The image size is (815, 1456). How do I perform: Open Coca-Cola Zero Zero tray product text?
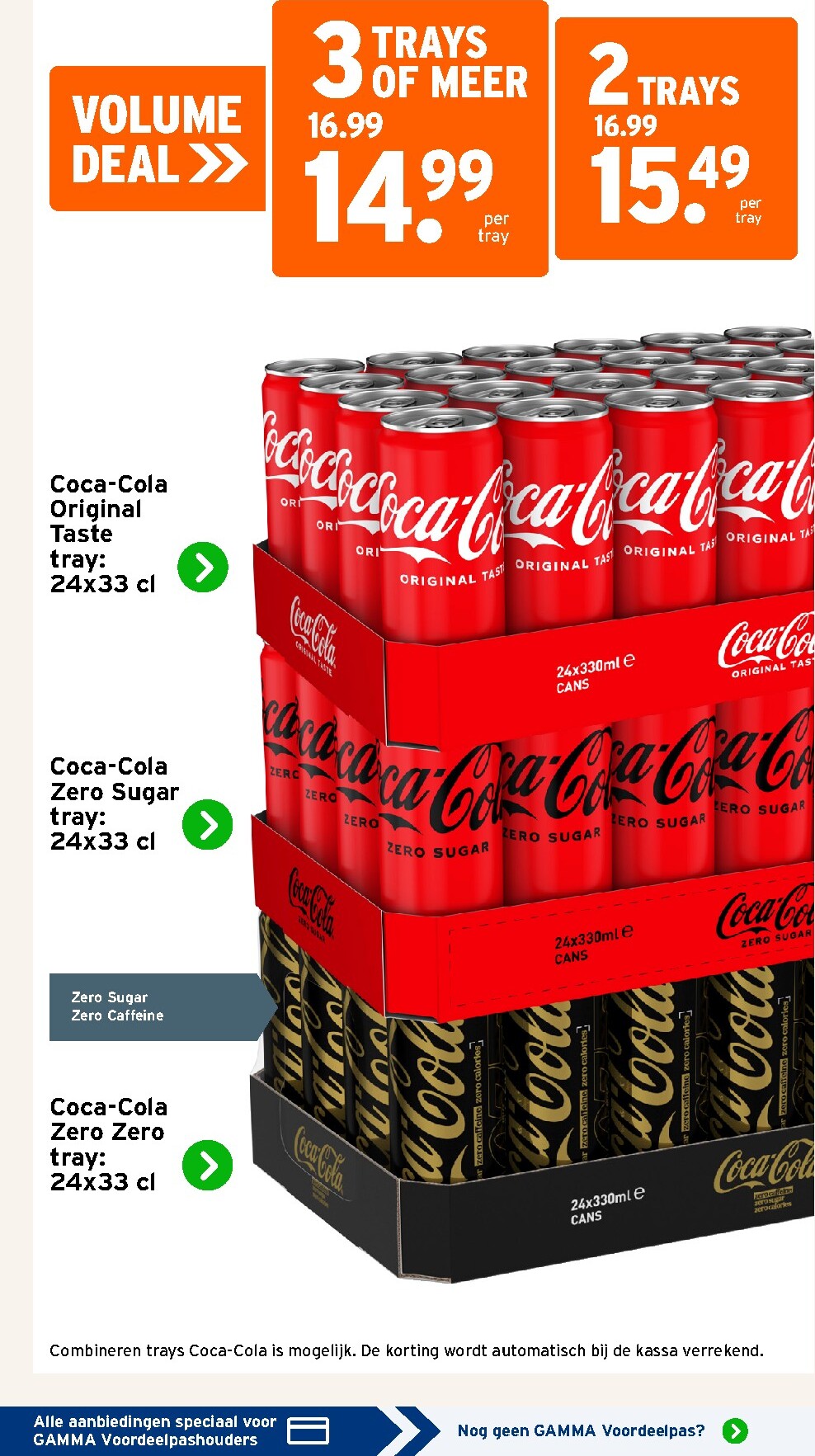tap(108, 1144)
